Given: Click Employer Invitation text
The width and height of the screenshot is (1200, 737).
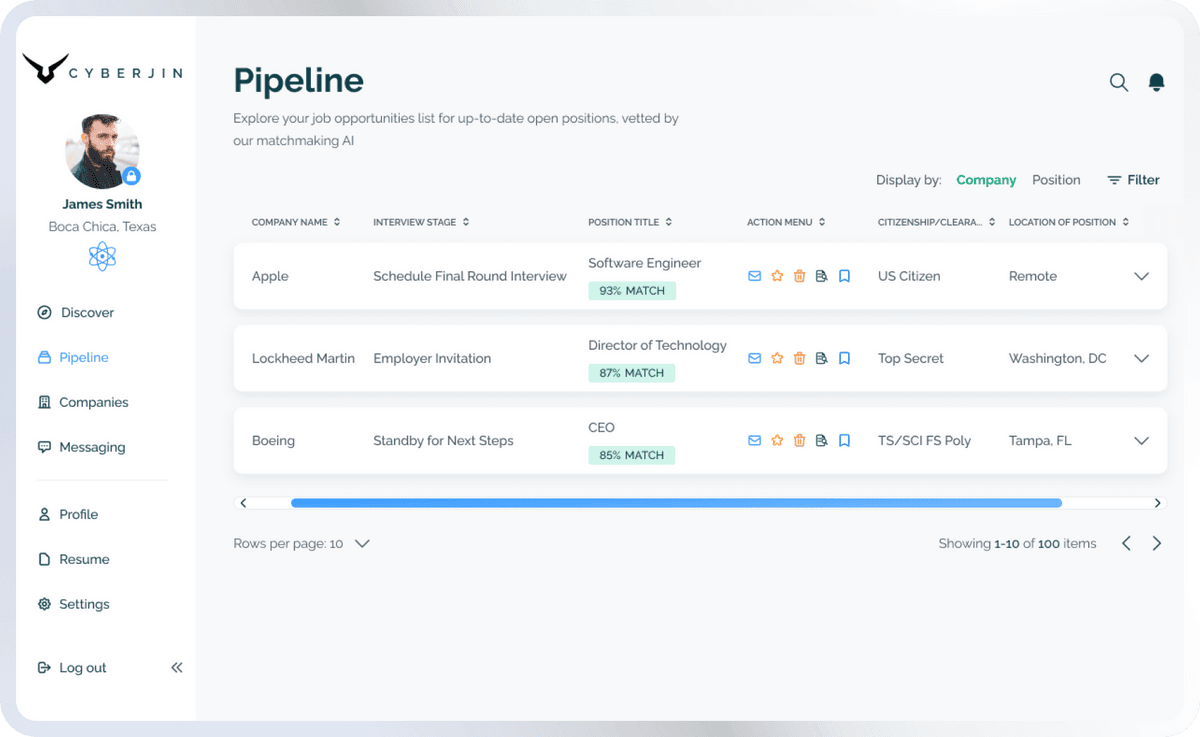Looking at the screenshot, I should [x=432, y=358].
